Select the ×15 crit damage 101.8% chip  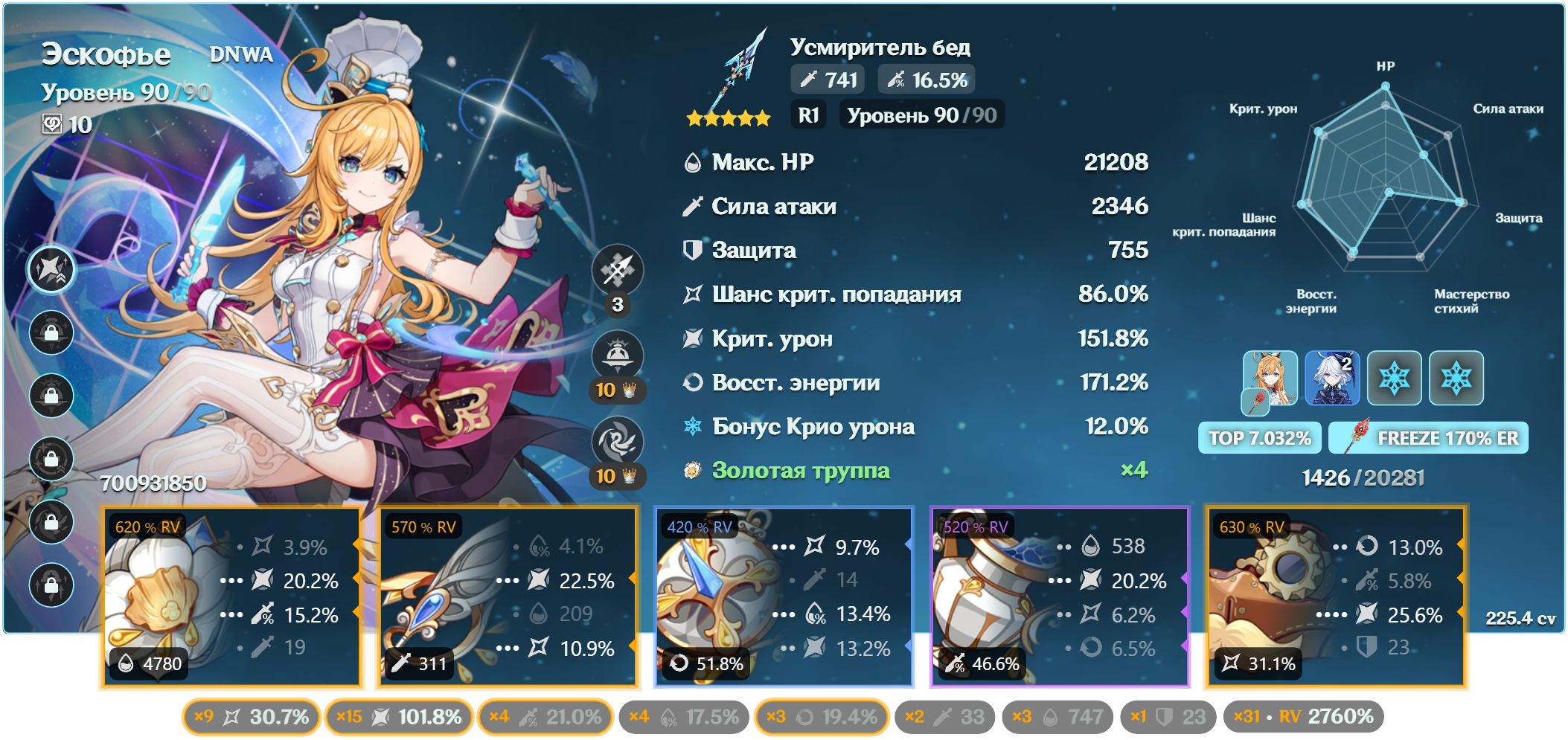(399, 717)
